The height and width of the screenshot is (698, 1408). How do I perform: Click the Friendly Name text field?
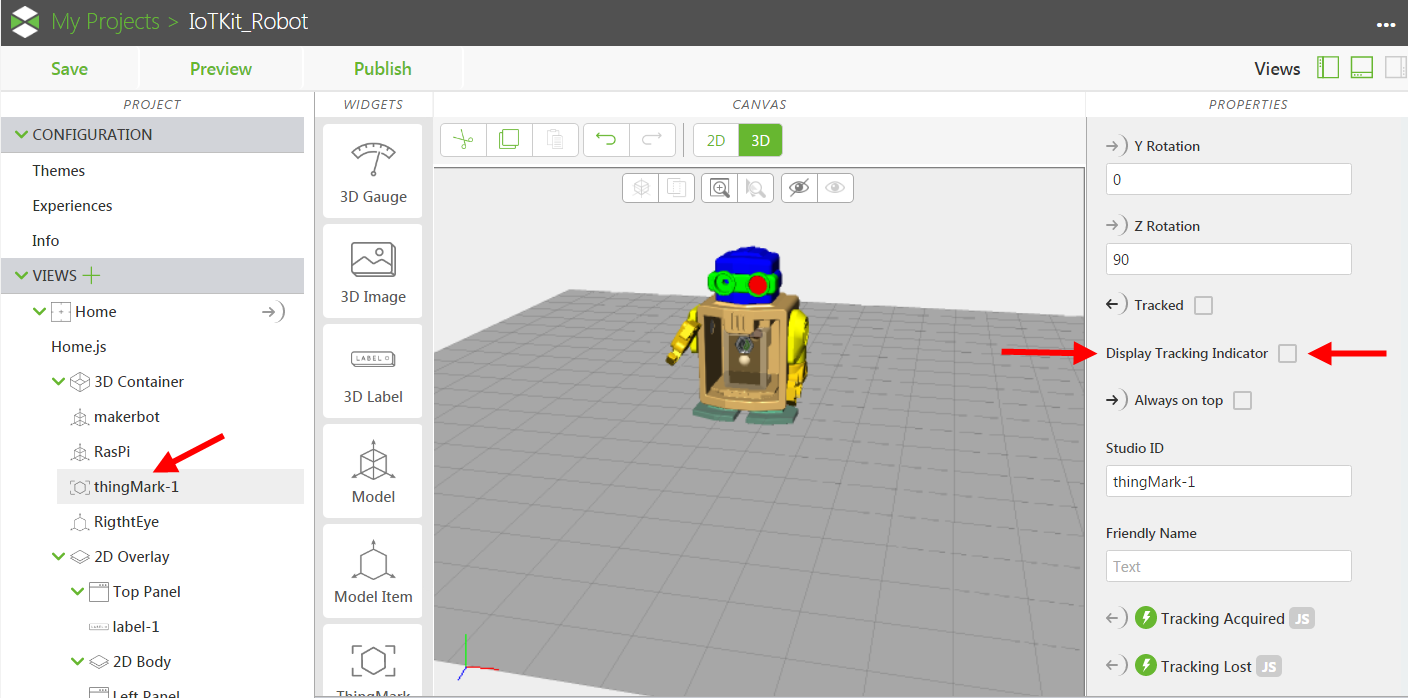pos(1228,566)
